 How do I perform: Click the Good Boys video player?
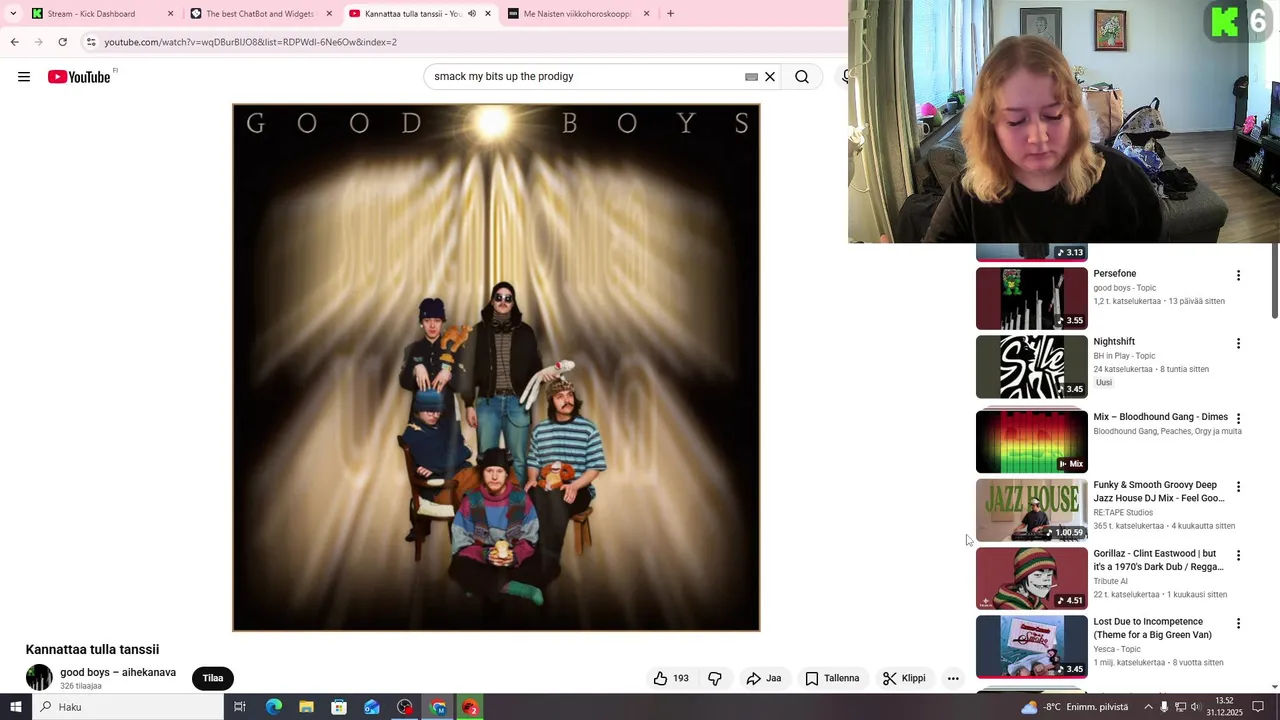[x=496, y=367]
